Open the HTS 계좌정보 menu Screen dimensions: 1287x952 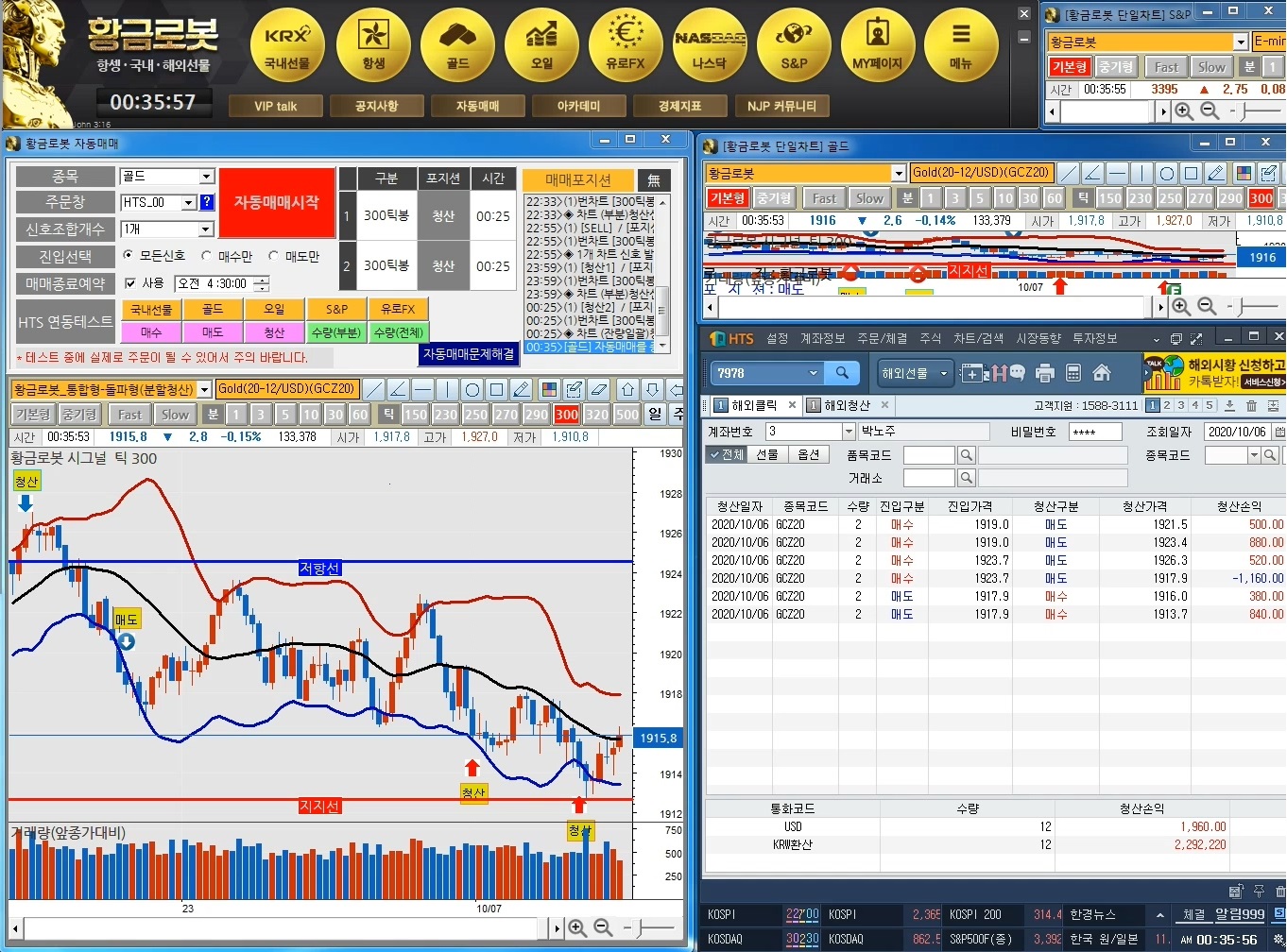coord(822,338)
